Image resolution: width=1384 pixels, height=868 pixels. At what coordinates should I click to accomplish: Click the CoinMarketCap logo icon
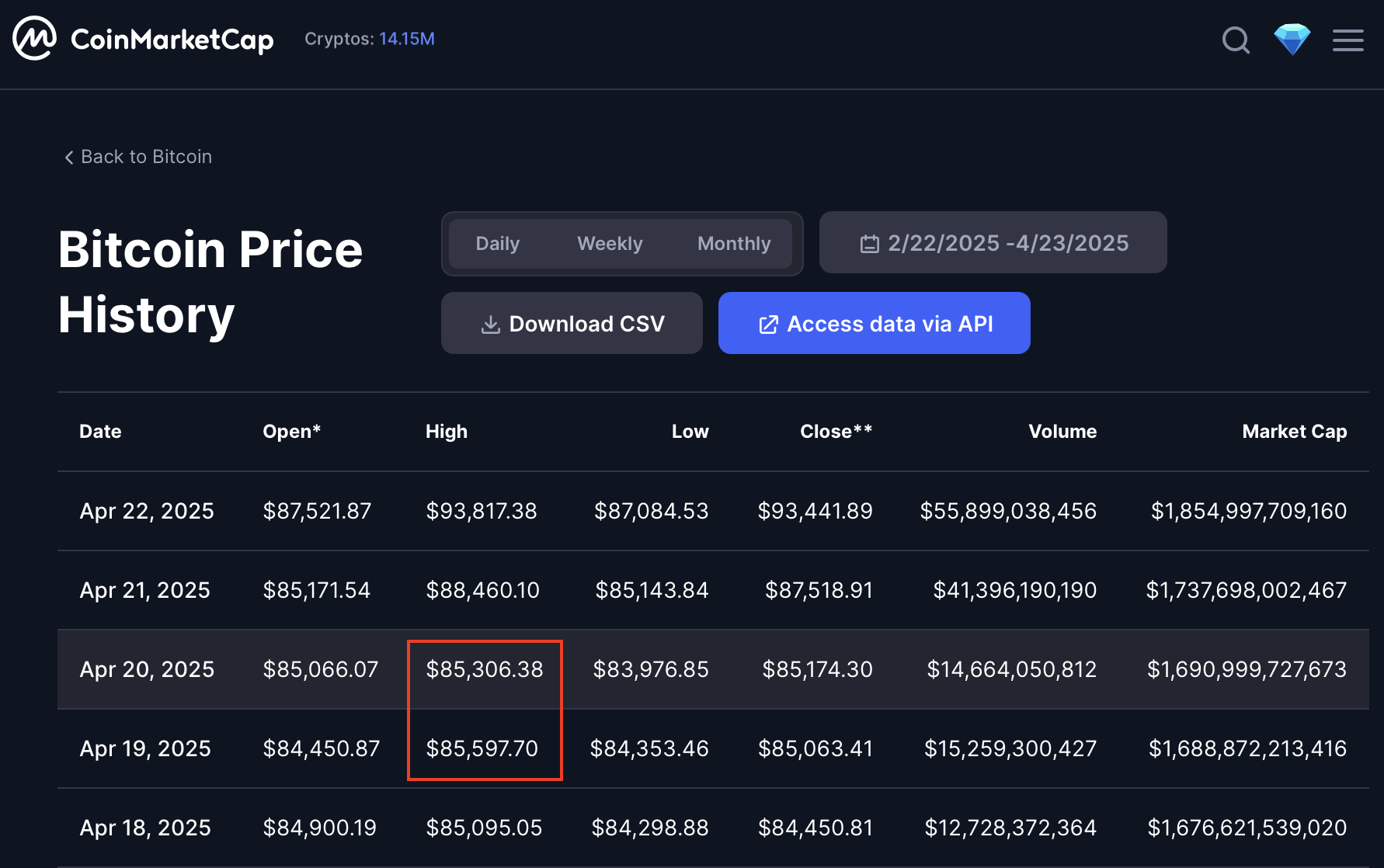point(34,39)
